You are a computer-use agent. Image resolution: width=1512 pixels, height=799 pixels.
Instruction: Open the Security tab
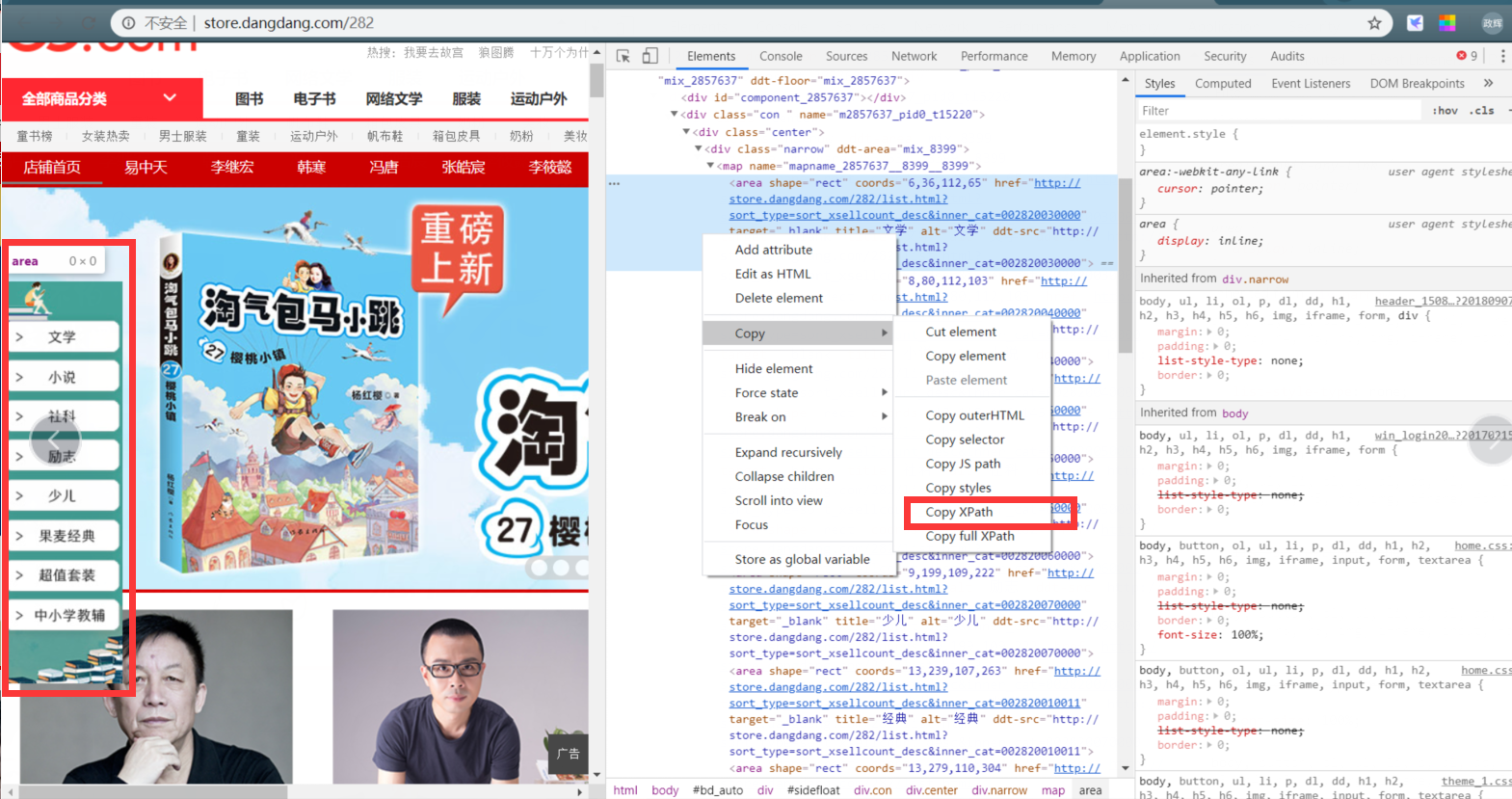click(1225, 56)
